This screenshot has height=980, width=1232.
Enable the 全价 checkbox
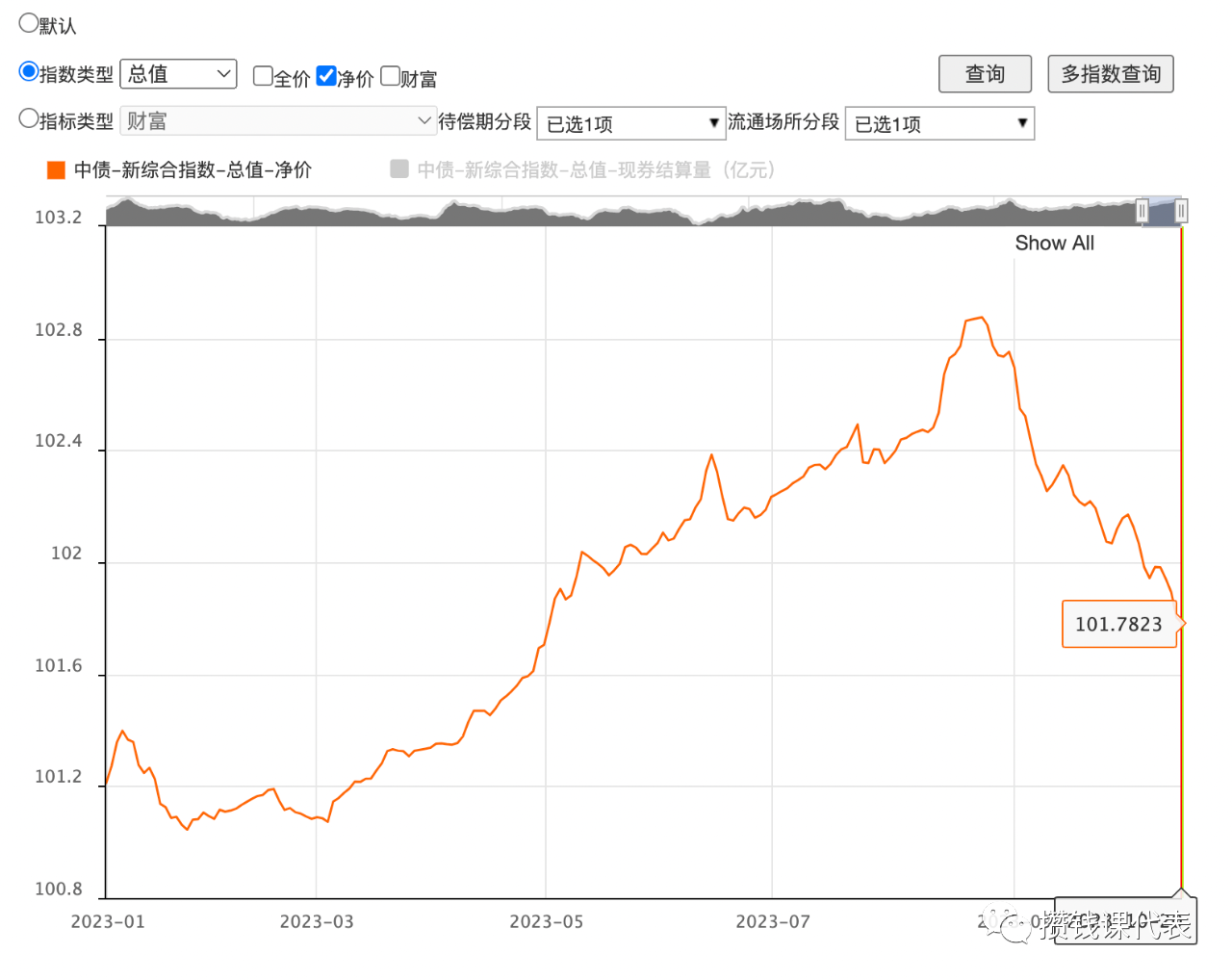263,76
